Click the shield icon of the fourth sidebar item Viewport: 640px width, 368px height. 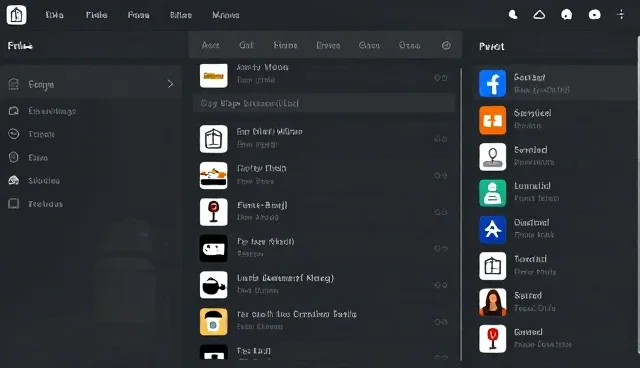pos(14,157)
